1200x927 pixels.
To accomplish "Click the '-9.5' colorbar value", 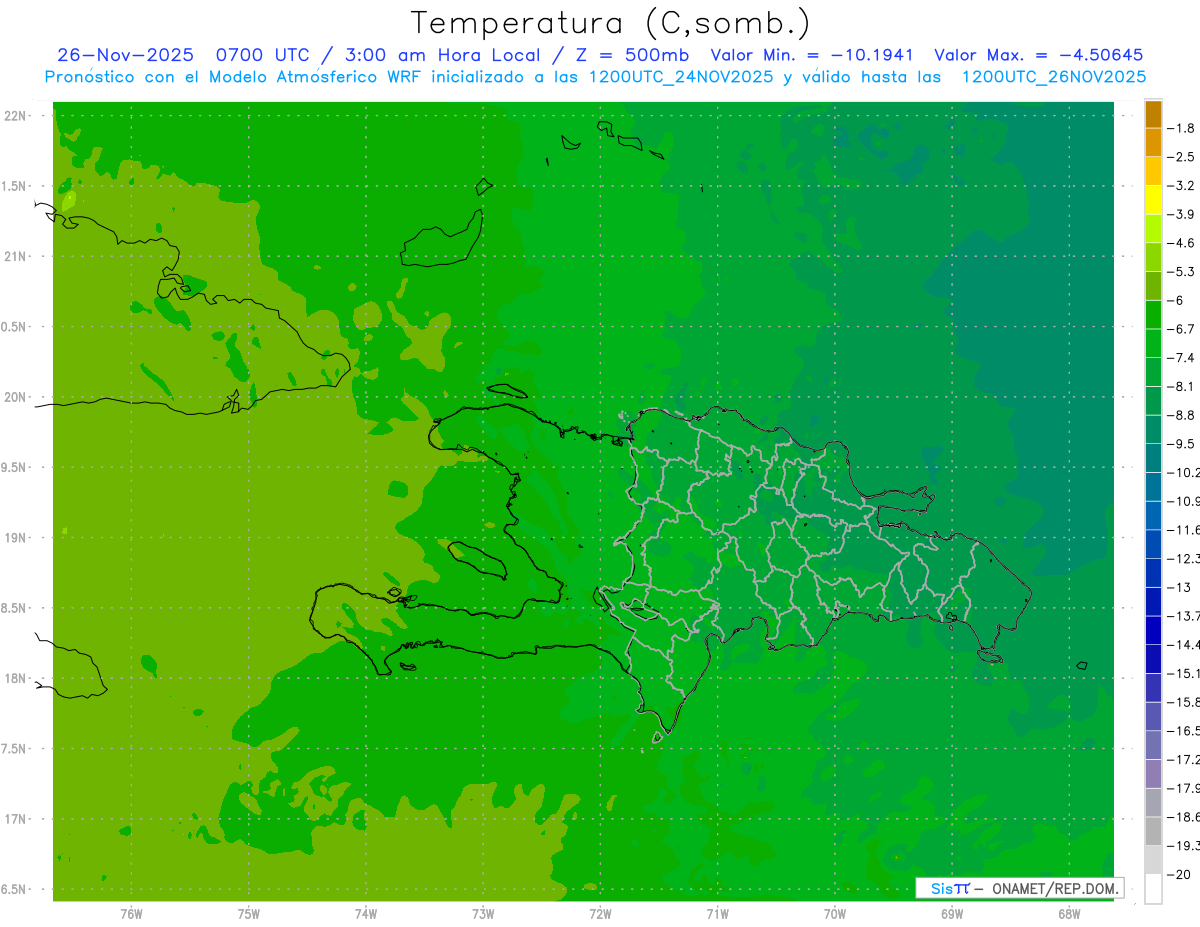I will click(x=1183, y=443).
